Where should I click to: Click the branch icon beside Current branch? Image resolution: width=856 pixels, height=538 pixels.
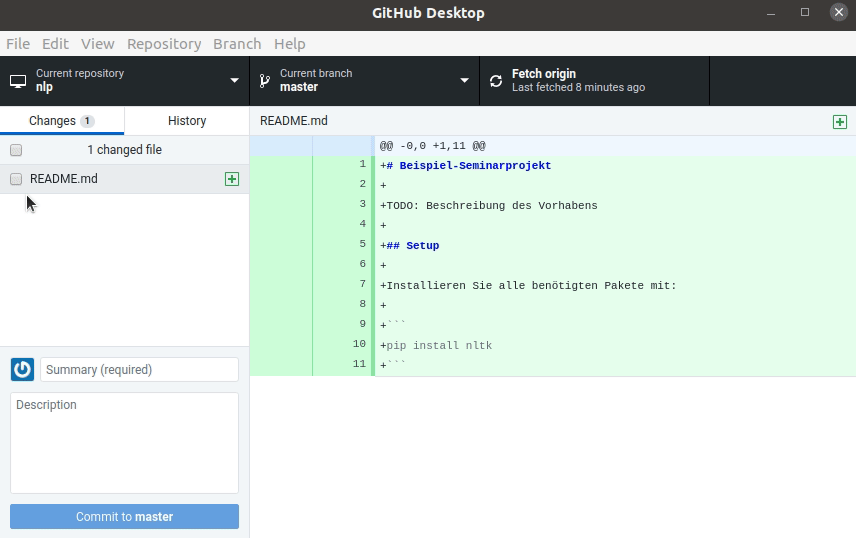click(265, 81)
